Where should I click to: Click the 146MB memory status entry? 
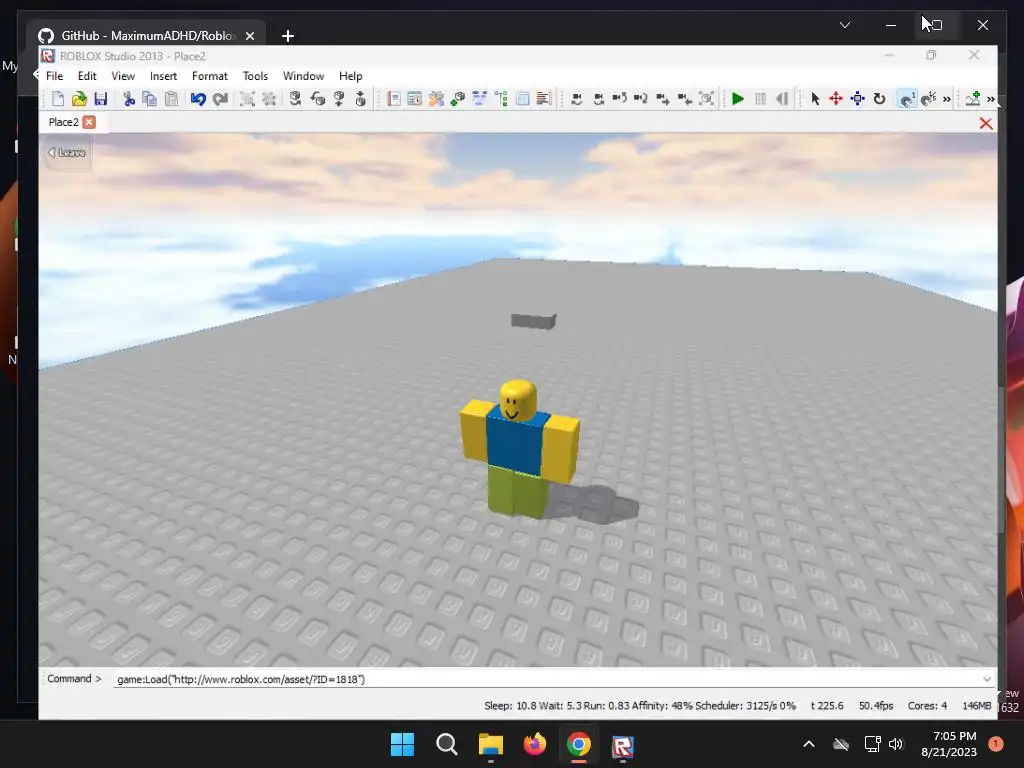click(976, 705)
